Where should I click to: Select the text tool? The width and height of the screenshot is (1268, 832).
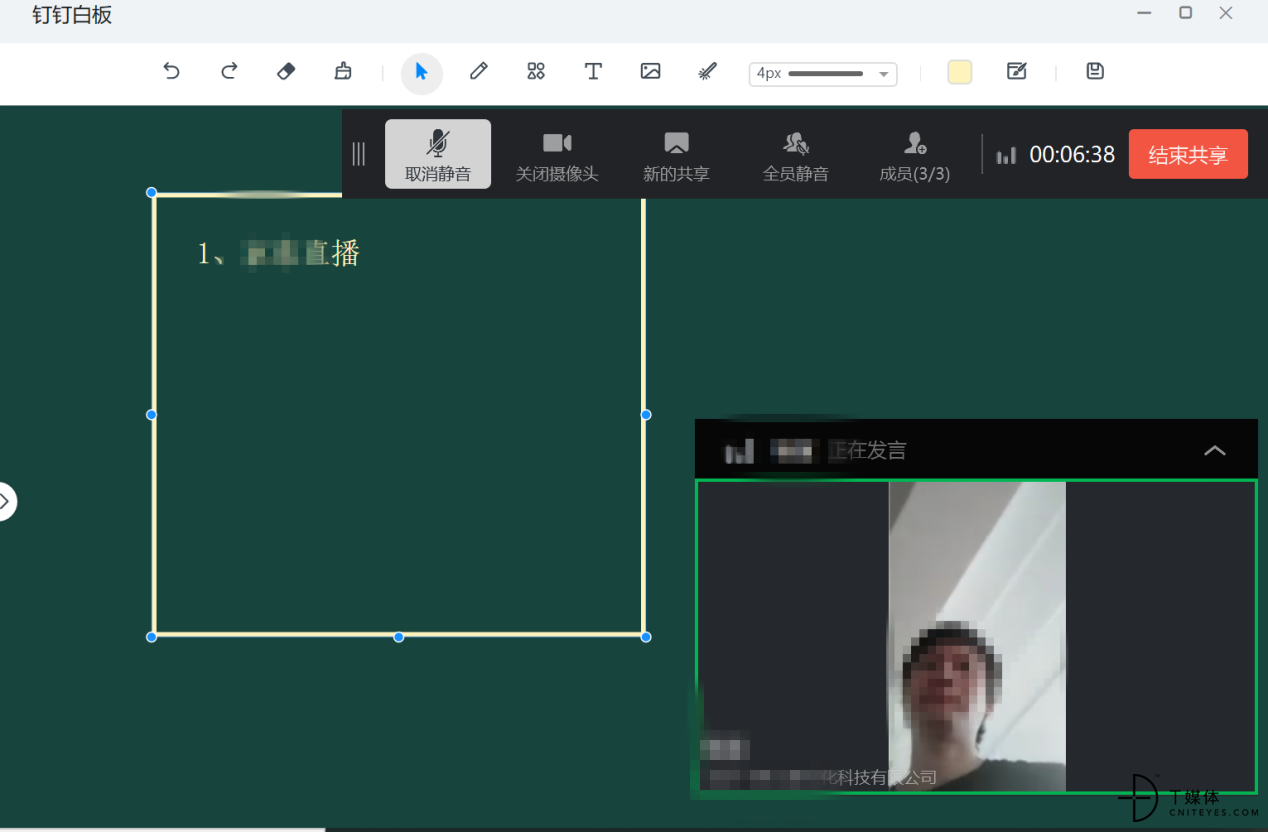(x=593, y=71)
